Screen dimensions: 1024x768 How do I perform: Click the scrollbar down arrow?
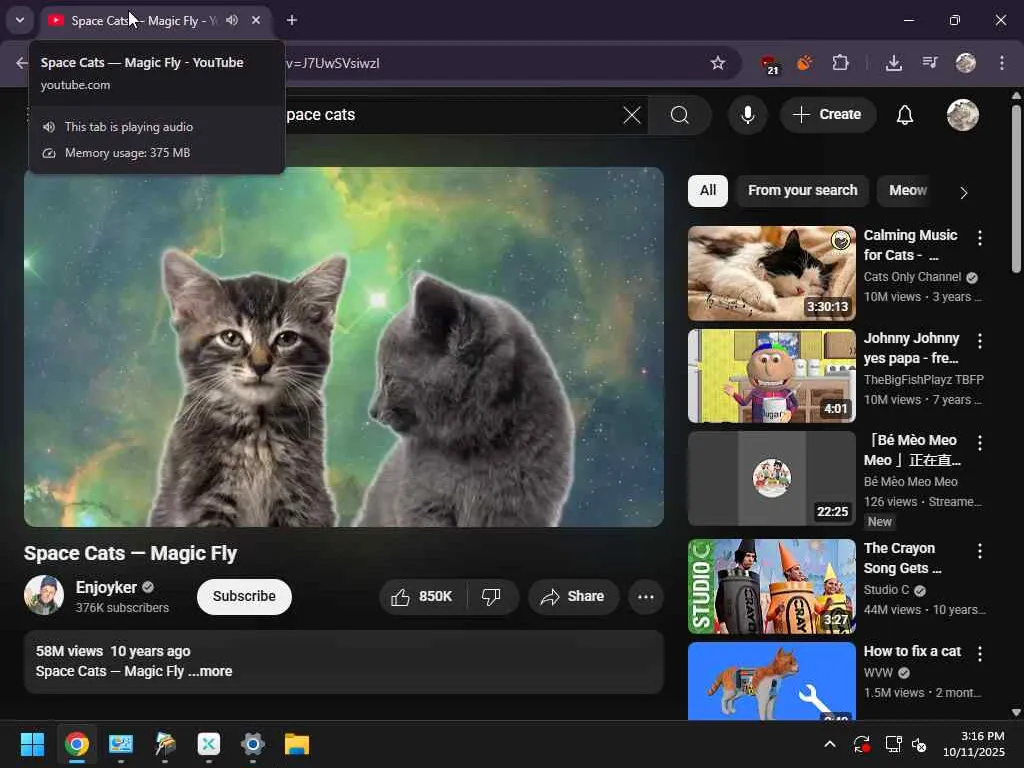coord(1016,712)
